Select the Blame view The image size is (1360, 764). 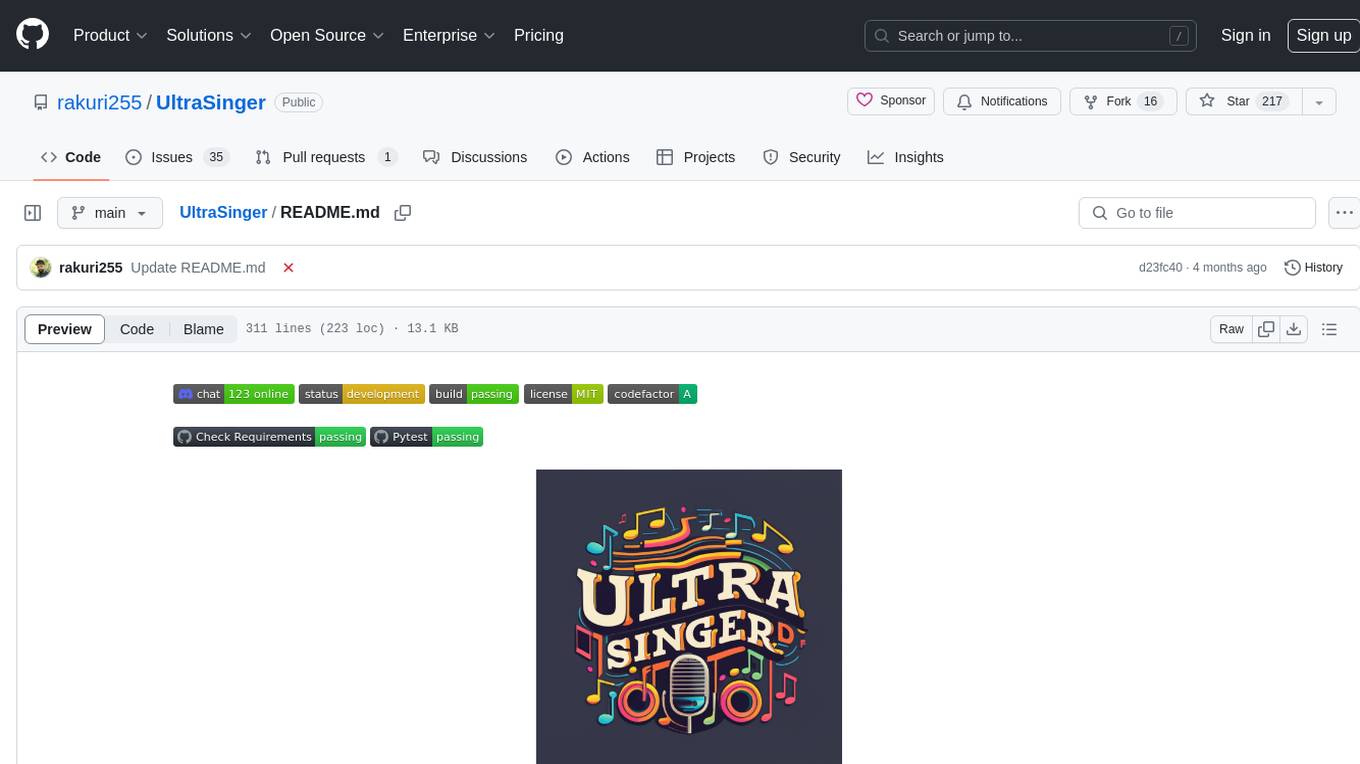(203, 329)
